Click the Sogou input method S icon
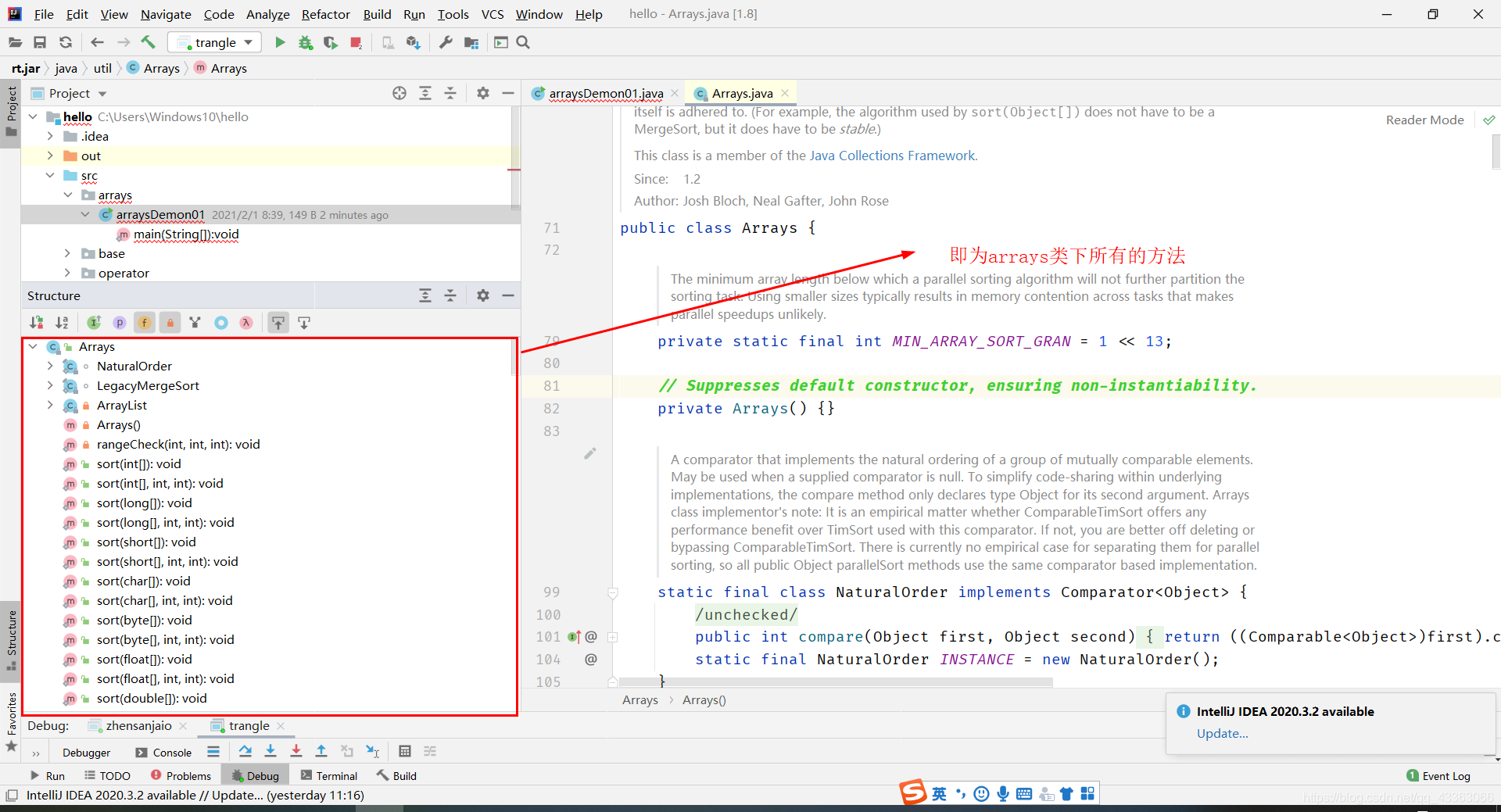1501x812 pixels. coord(912,792)
